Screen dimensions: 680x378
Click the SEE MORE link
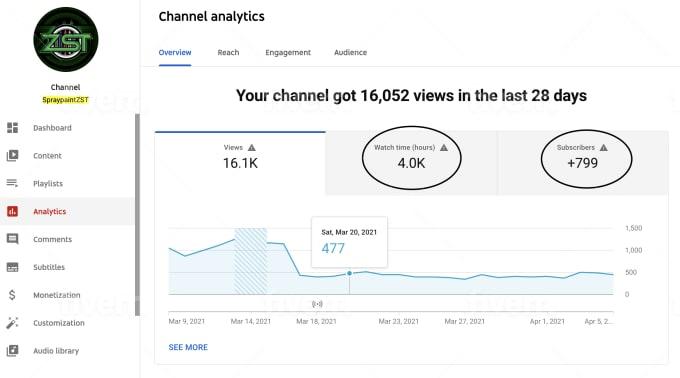pyautogui.click(x=188, y=347)
